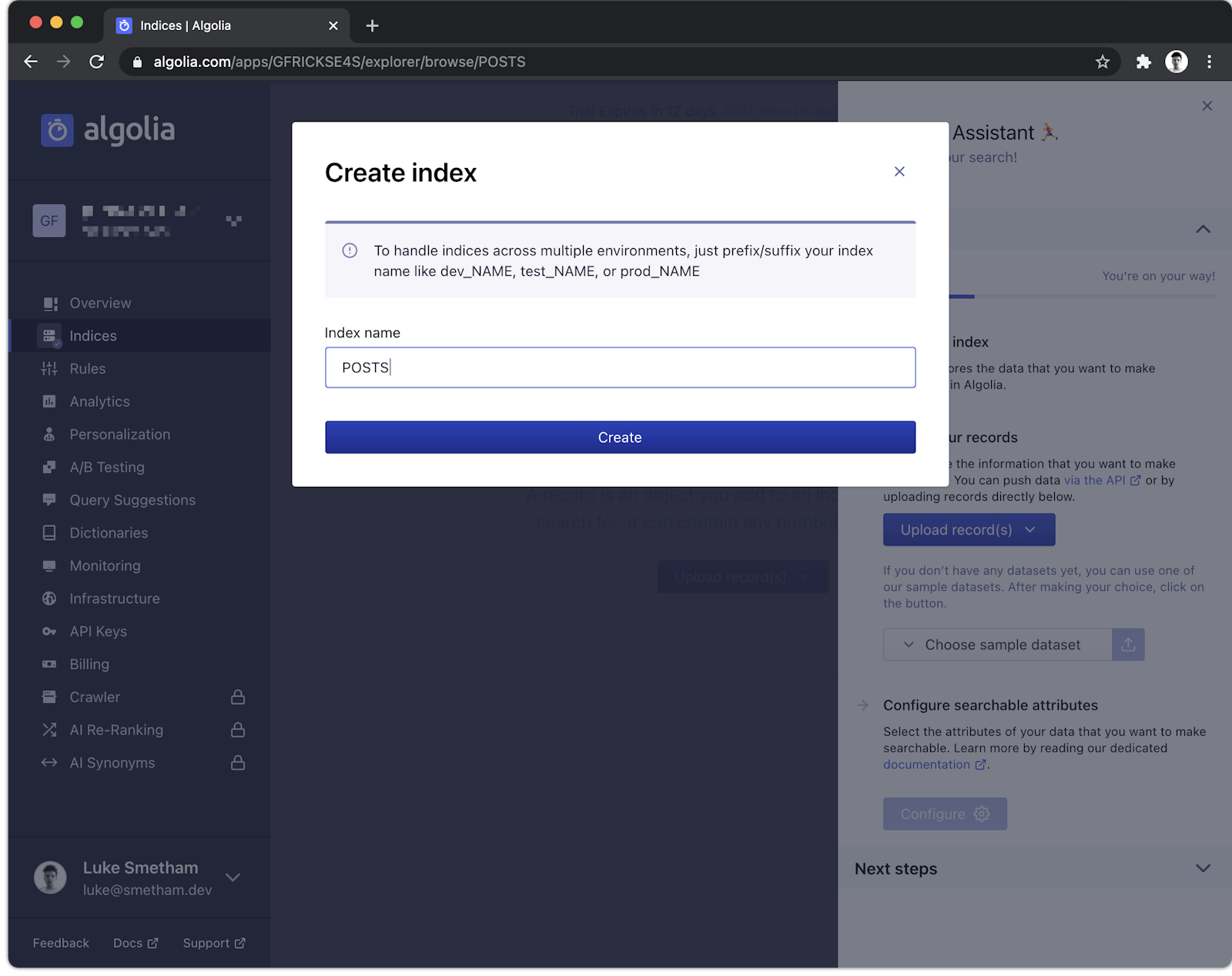Expand the Luke Smetham account menu

click(233, 877)
